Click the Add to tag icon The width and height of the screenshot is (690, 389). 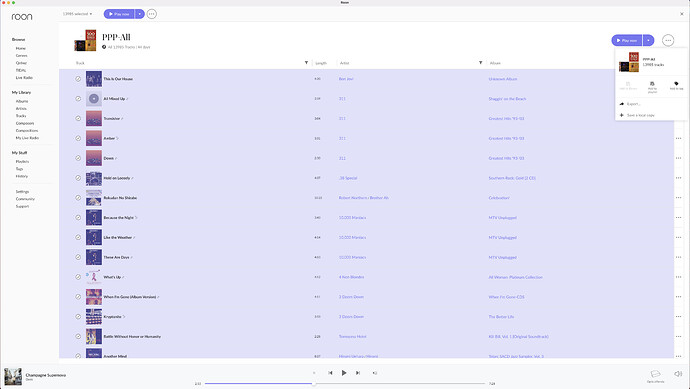(x=676, y=84)
